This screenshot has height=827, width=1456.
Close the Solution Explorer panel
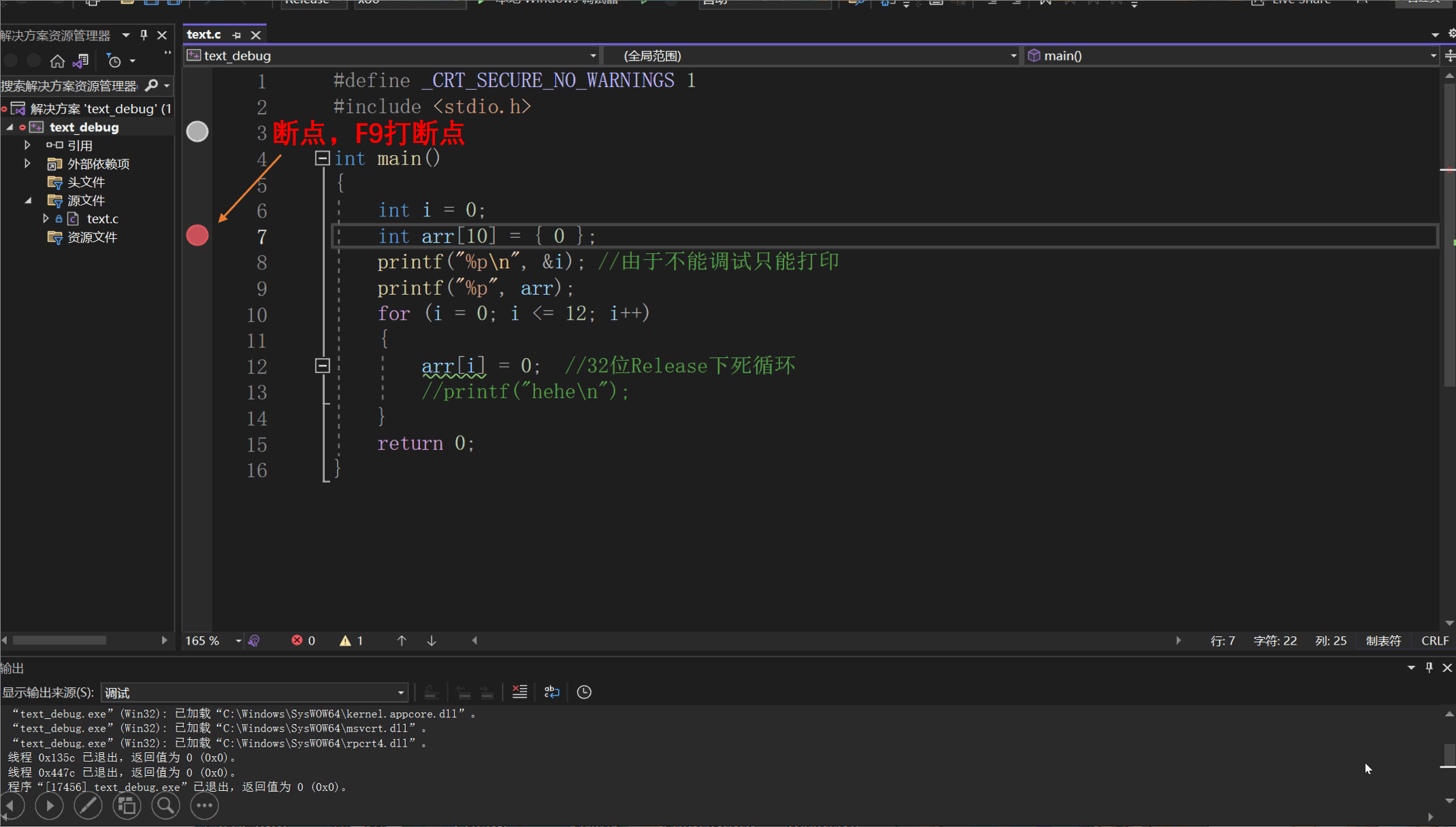[162, 35]
